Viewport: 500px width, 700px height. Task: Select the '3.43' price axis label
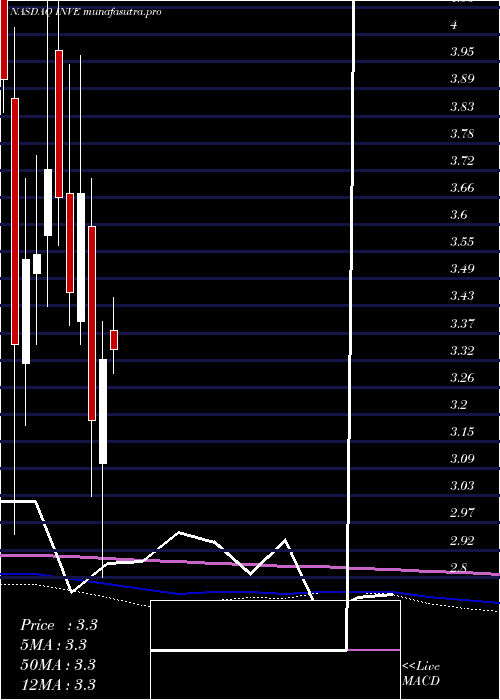462,296
